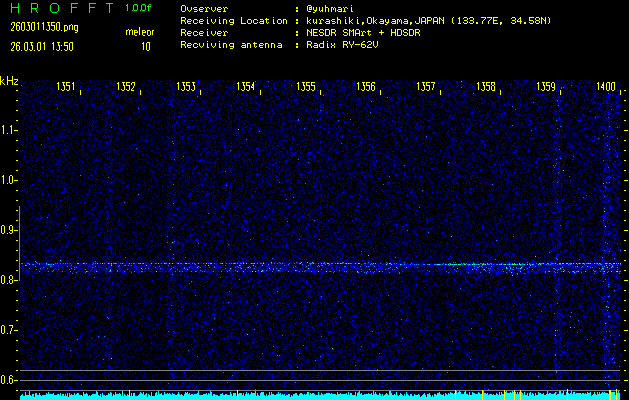629x400 pixels.
Task: Click the HROFFT title text
Action: tap(60, 7)
